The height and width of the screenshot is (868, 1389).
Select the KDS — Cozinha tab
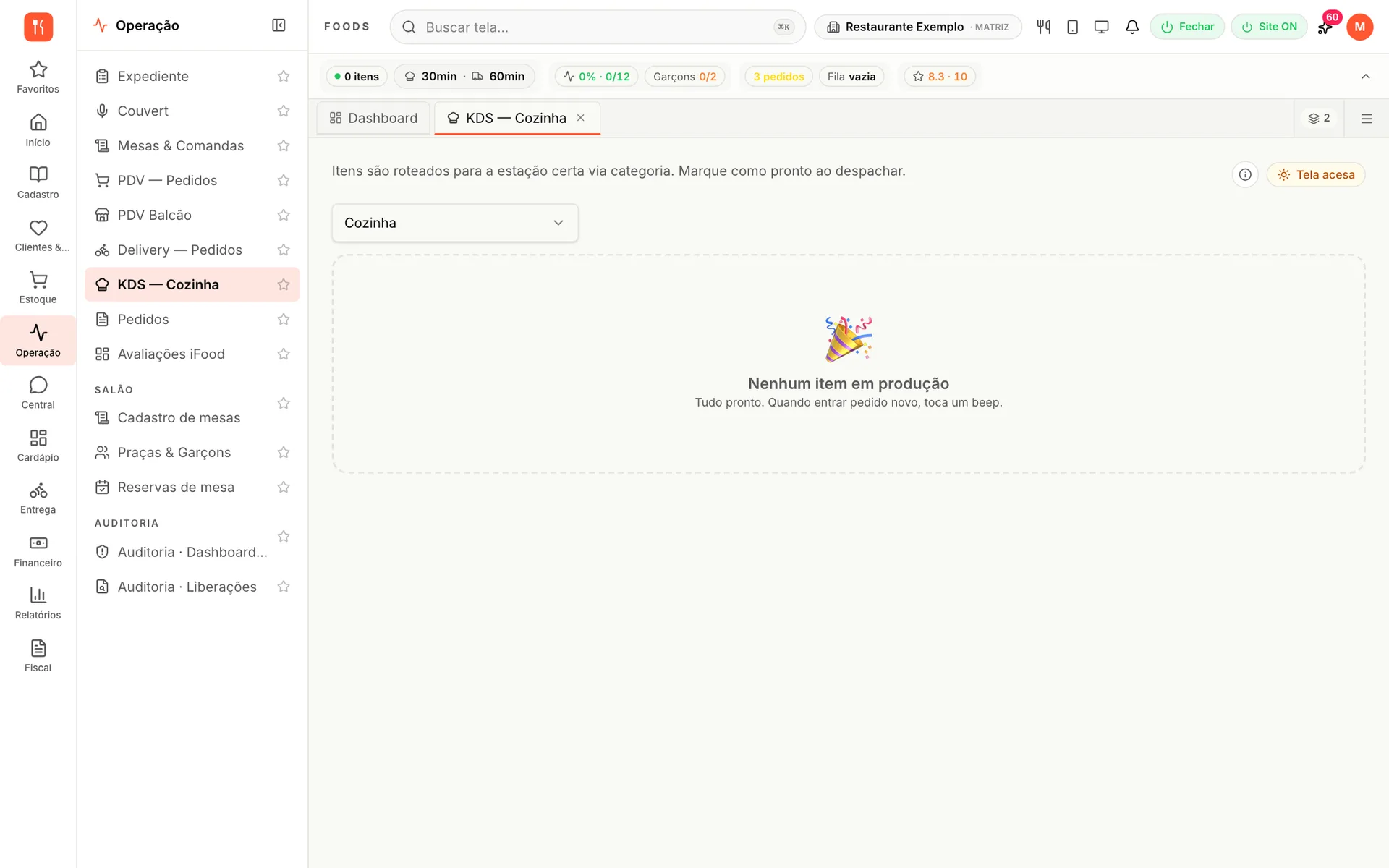coord(517,118)
